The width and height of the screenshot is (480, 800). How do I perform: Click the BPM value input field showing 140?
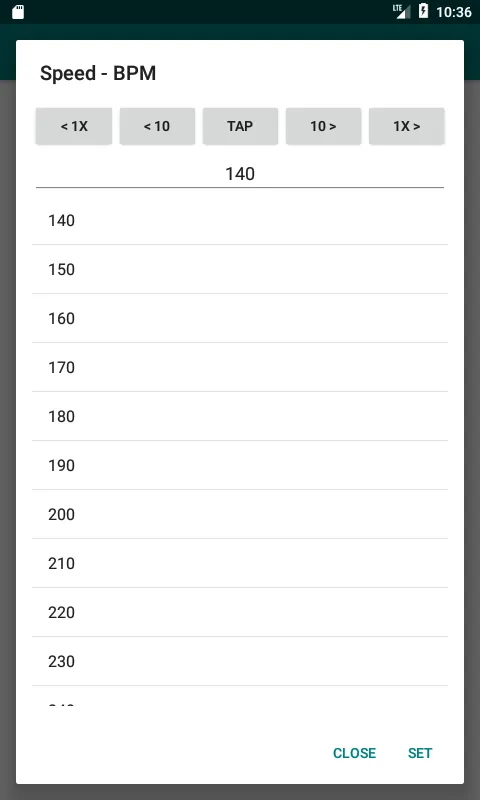(x=240, y=174)
